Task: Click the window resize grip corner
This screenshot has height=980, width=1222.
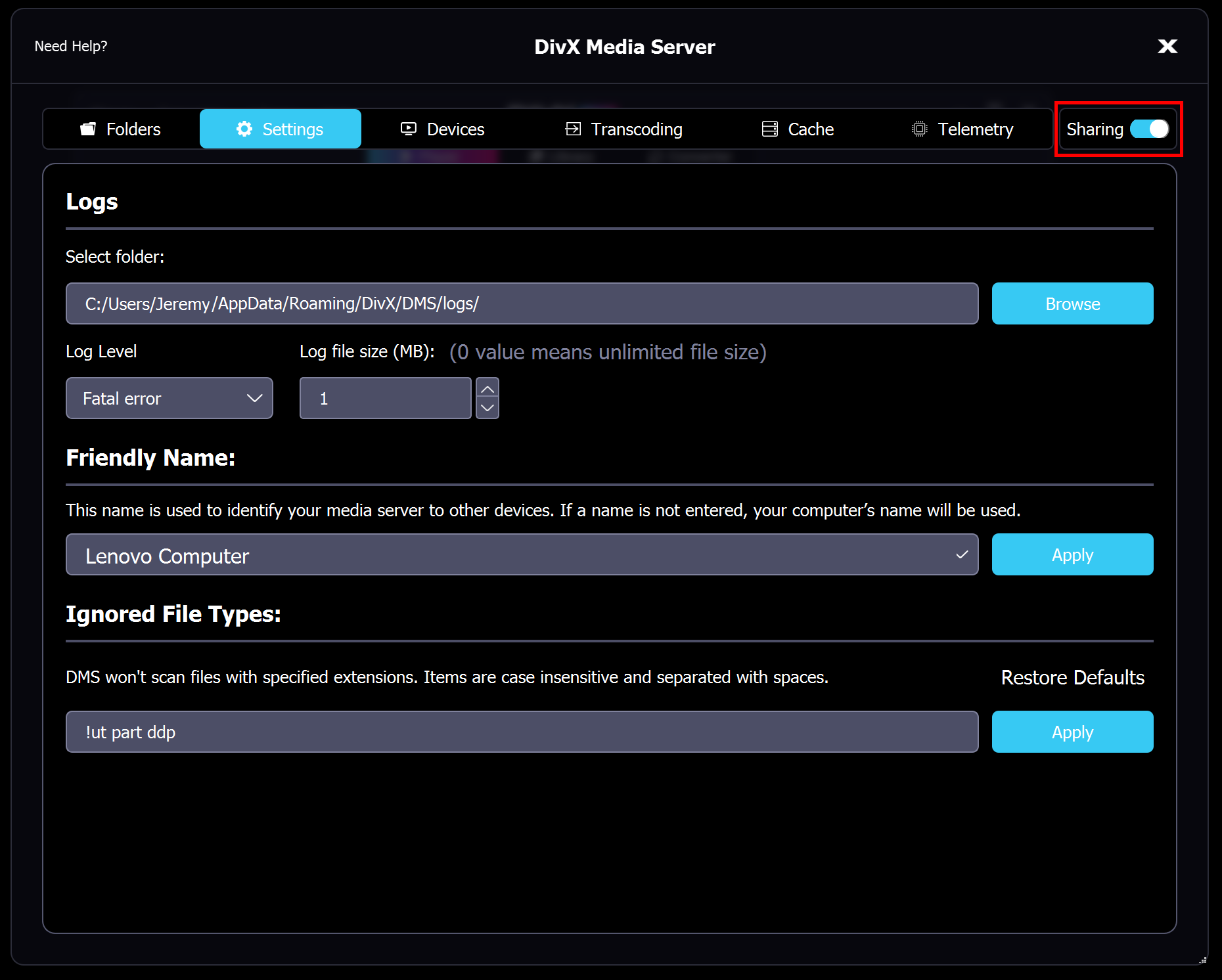Action: [1203, 960]
